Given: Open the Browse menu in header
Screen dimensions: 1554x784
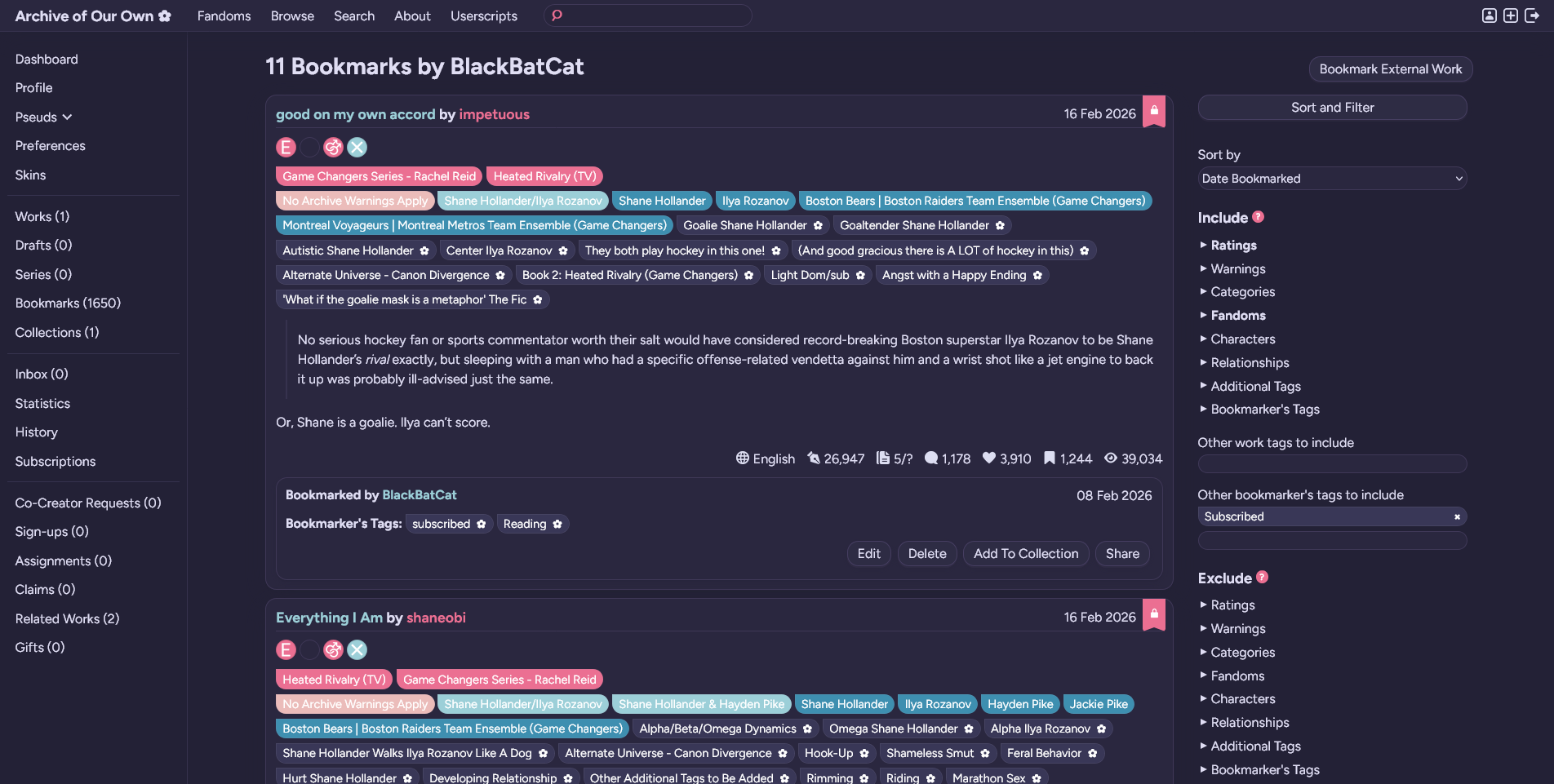Looking at the screenshot, I should [x=292, y=16].
